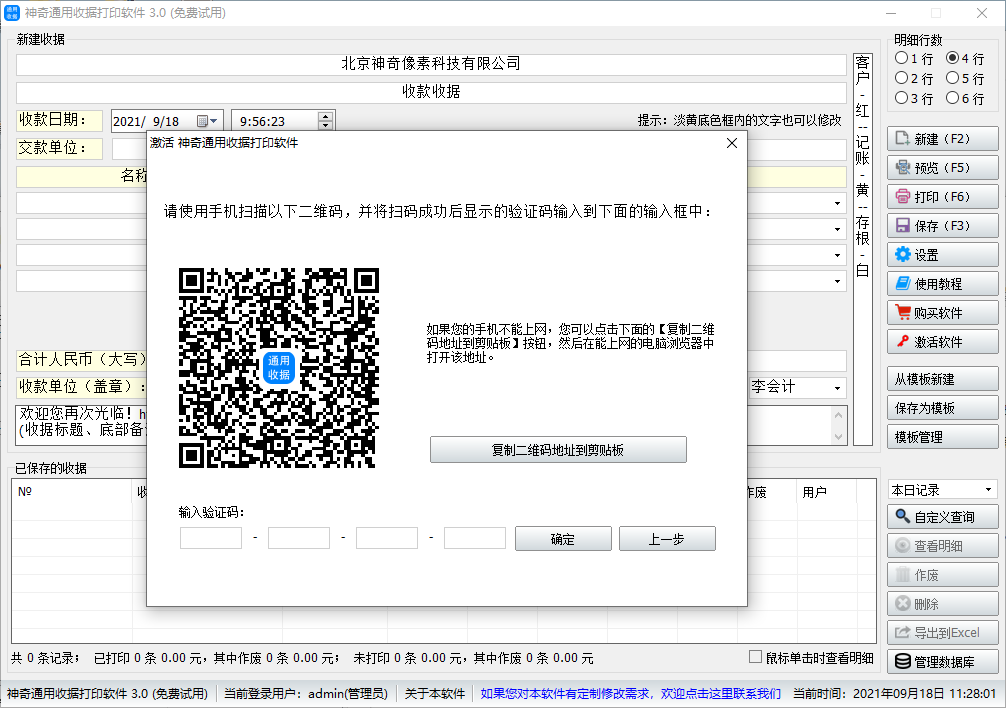
Task: Select the 5 行 radio option
Action: click(x=952, y=78)
